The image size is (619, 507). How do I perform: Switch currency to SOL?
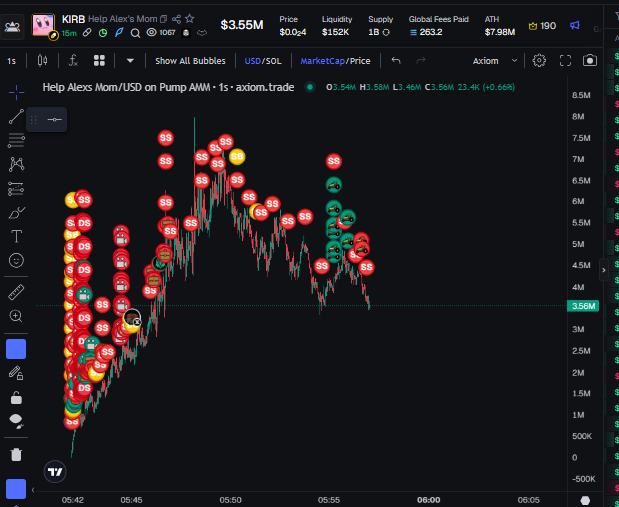click(x=273, y=61)
